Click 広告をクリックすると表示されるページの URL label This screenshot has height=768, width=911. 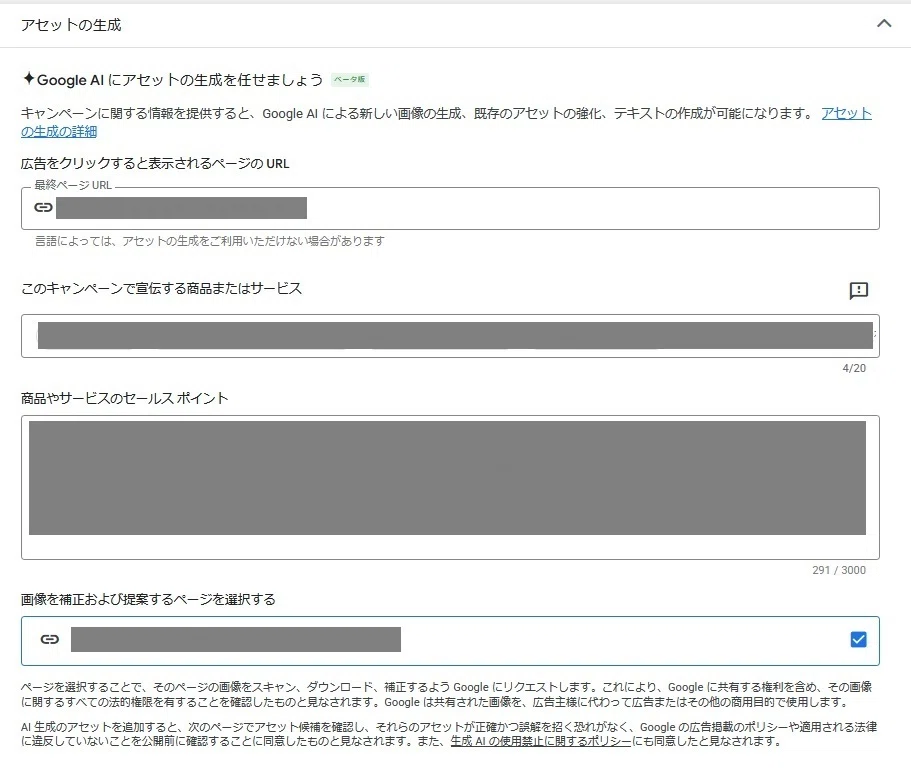coord(155,164)
